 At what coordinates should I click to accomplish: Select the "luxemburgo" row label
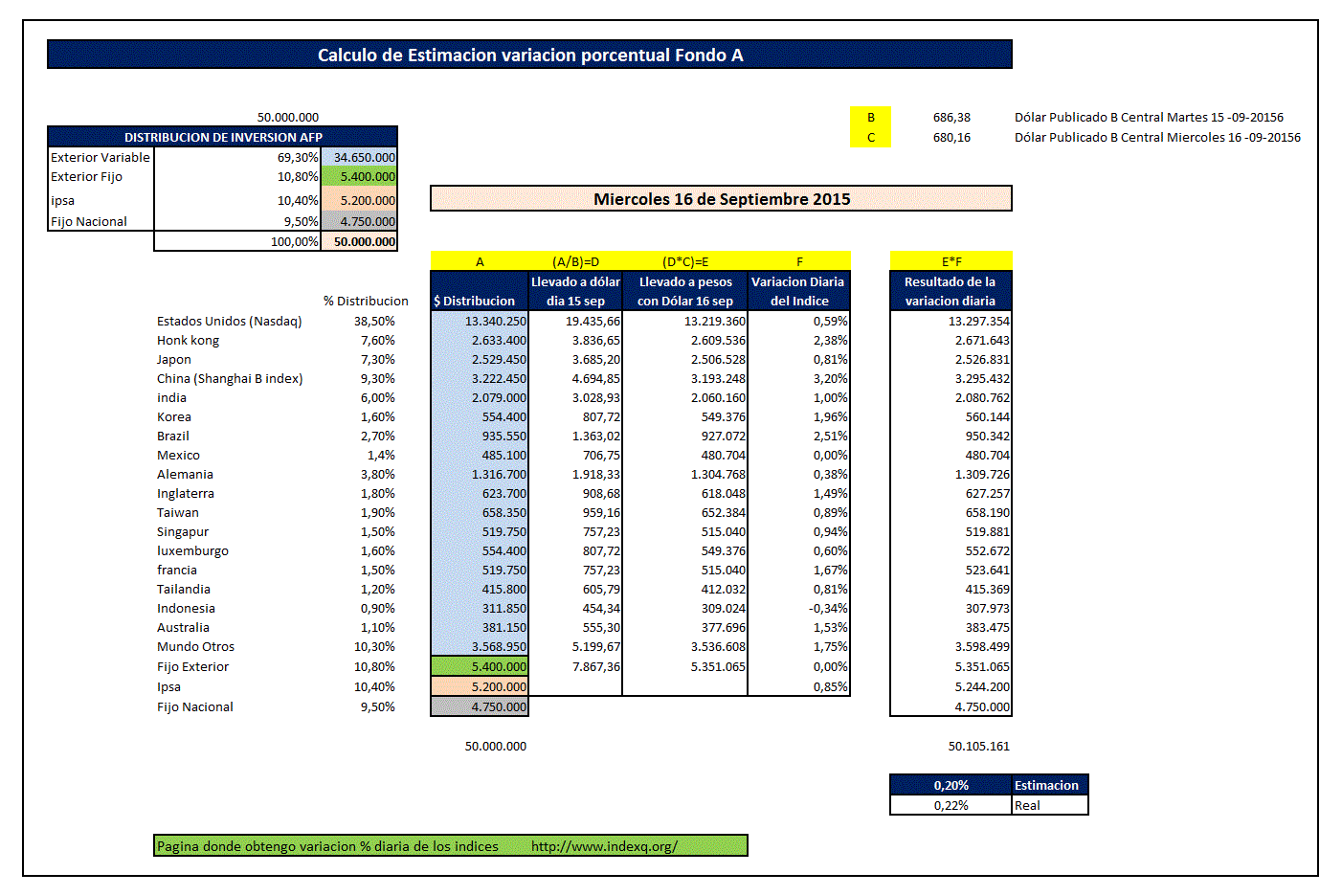192,551
